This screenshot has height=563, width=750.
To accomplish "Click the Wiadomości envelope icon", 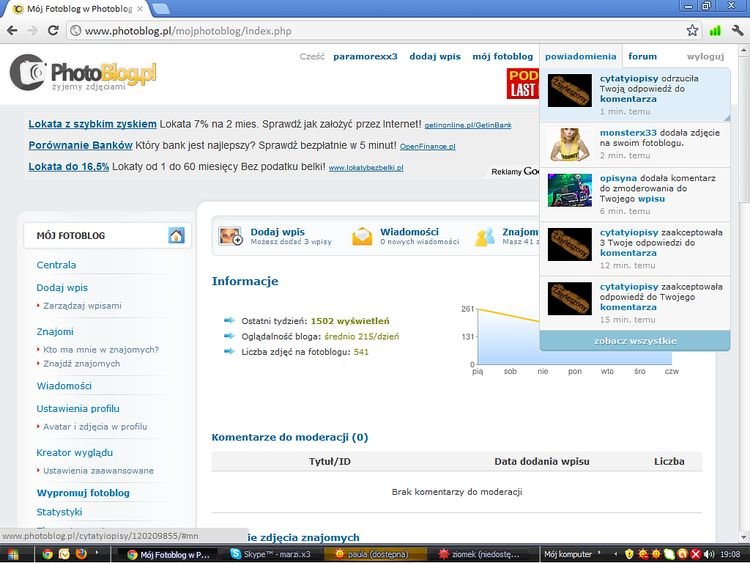I will (x=362, y=236).
